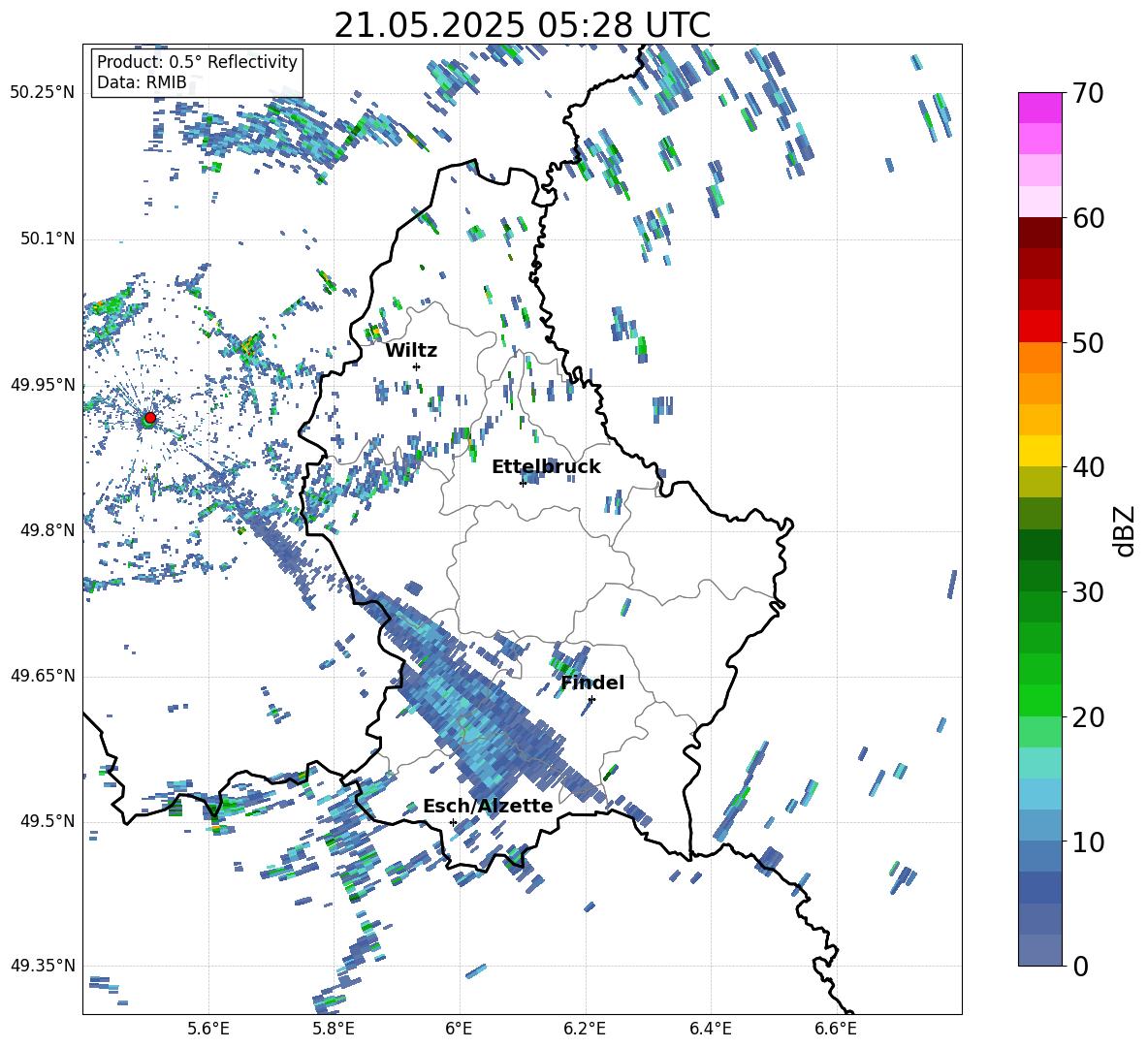Click the 50.25°N latitude label

click(43, 93)
